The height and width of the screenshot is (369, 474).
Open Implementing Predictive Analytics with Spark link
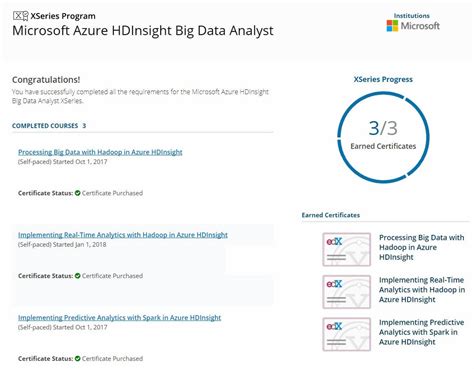(x=119, y=317)
